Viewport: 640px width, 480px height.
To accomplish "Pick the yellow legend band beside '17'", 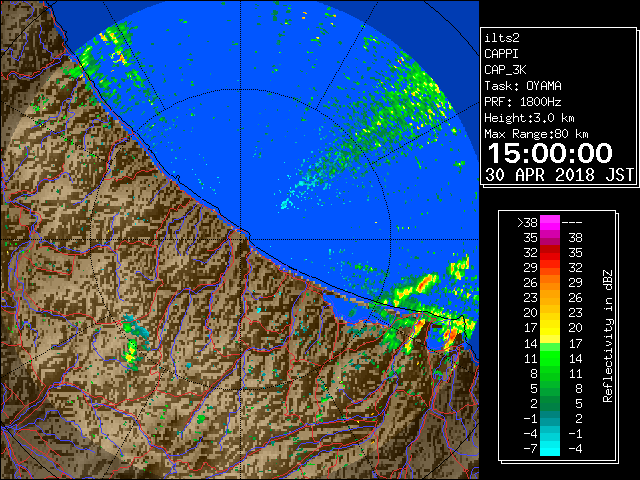I will tap(550, 328).
